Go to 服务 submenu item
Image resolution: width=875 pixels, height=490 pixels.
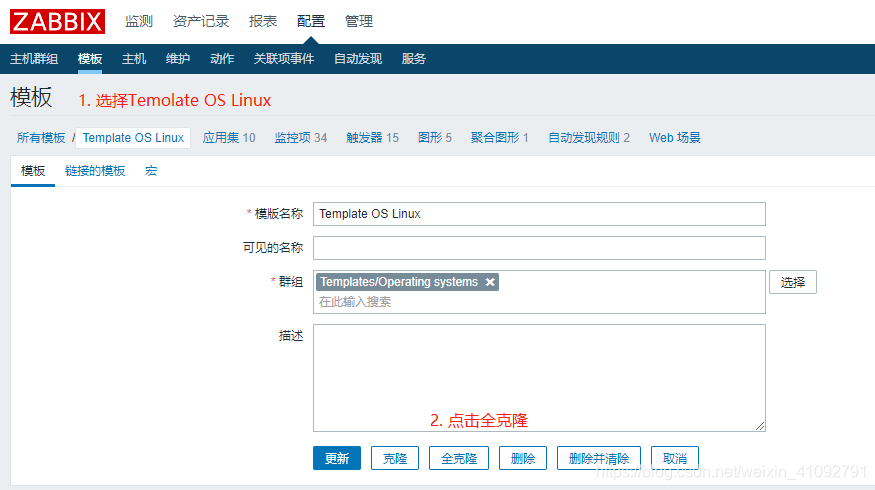coord(414,59)
